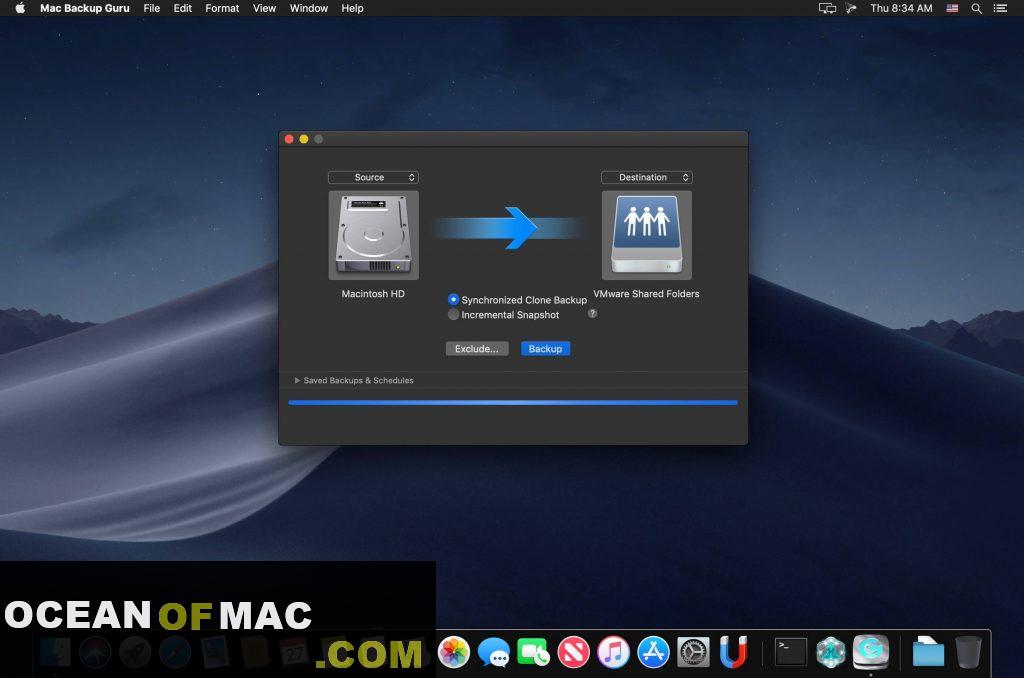This screenshot has height=678, width=1024.
Task: Open App Store from the dock
Action: point(653,652)
